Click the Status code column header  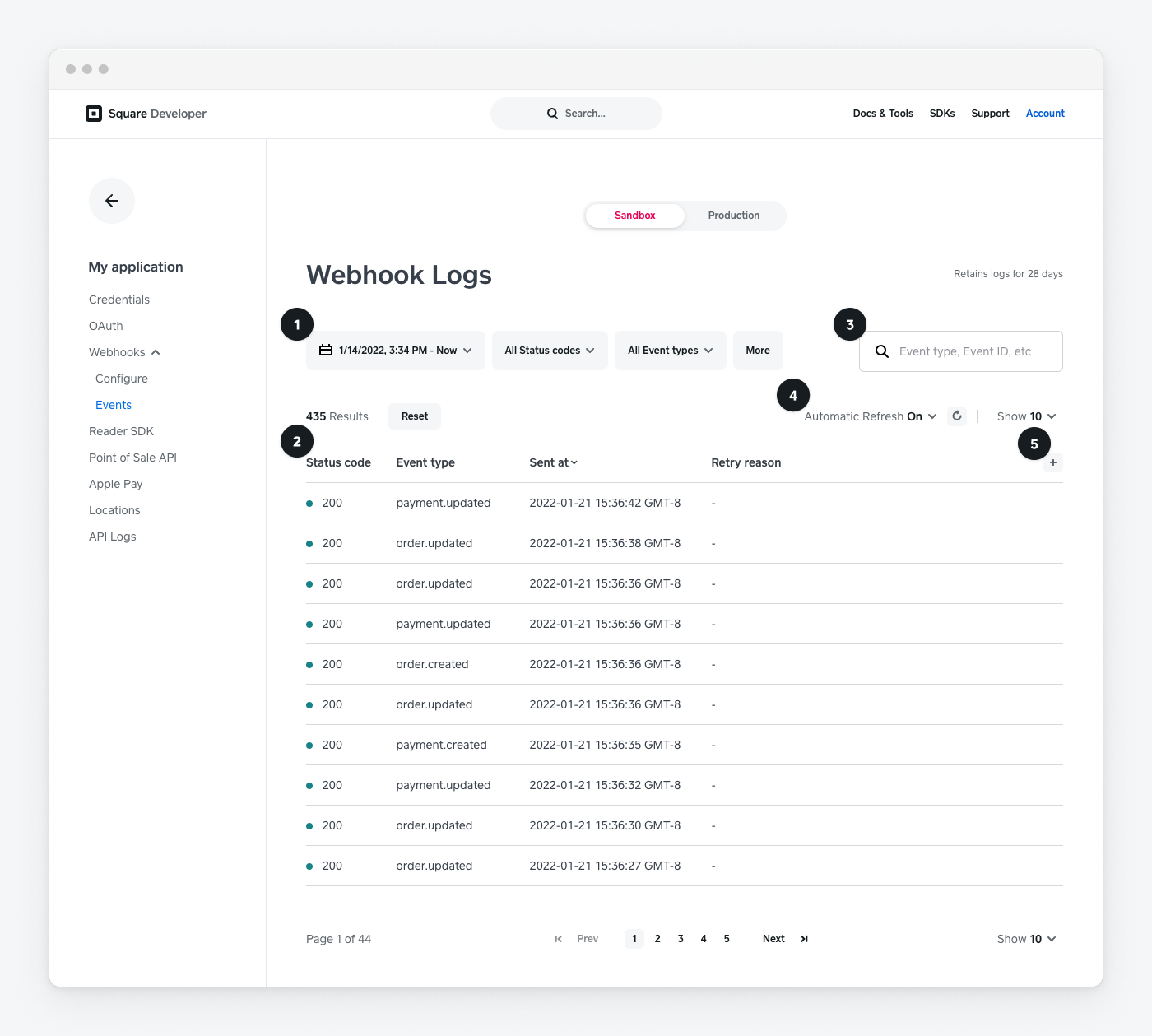pyautogui.click(x=338, y=462)
